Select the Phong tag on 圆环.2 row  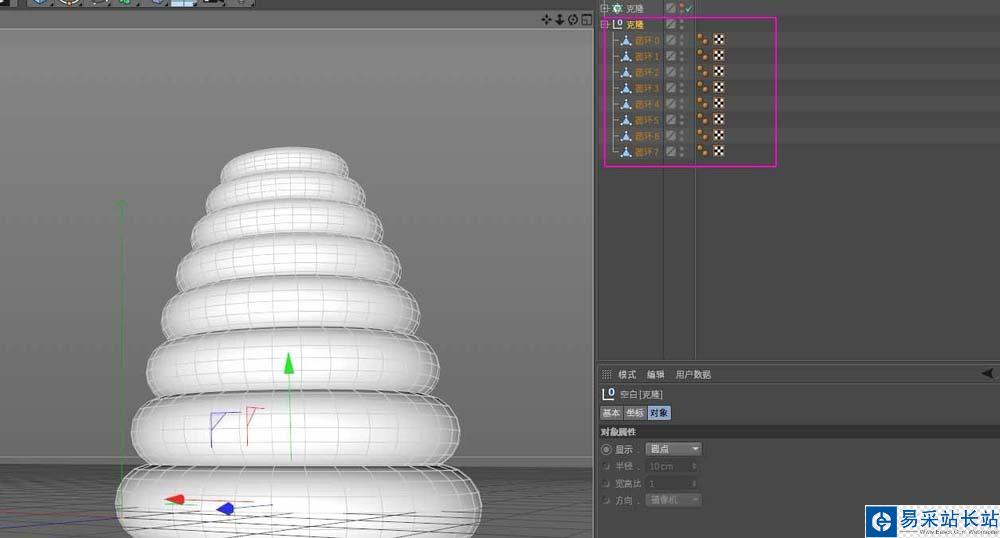coord(702,71)
